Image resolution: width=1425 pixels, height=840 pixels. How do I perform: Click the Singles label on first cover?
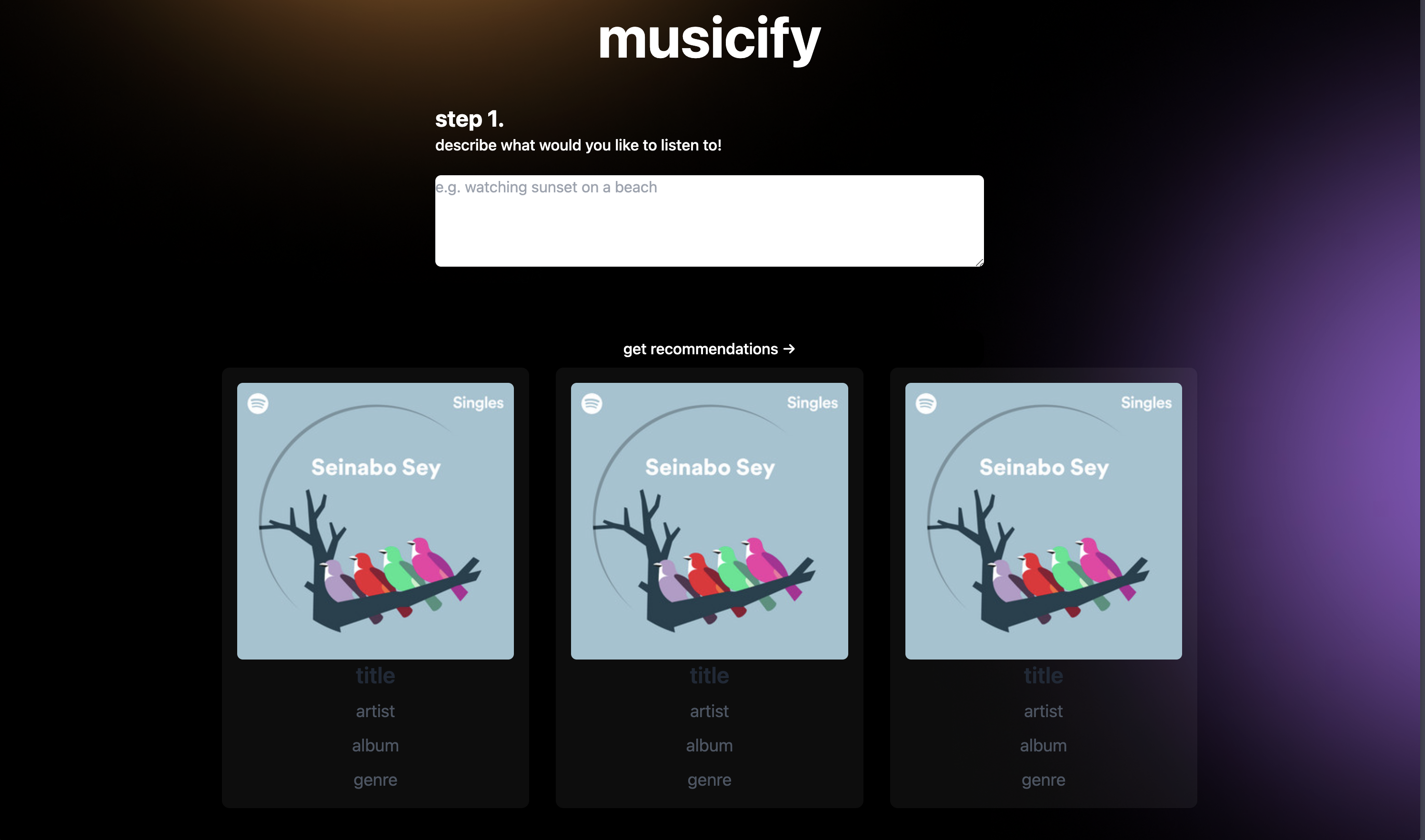[x=478, y=403]
